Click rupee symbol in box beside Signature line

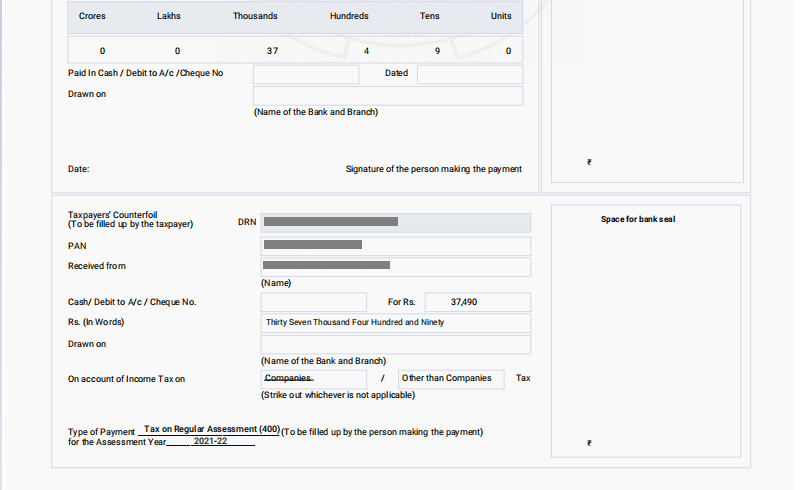[589, 162]
